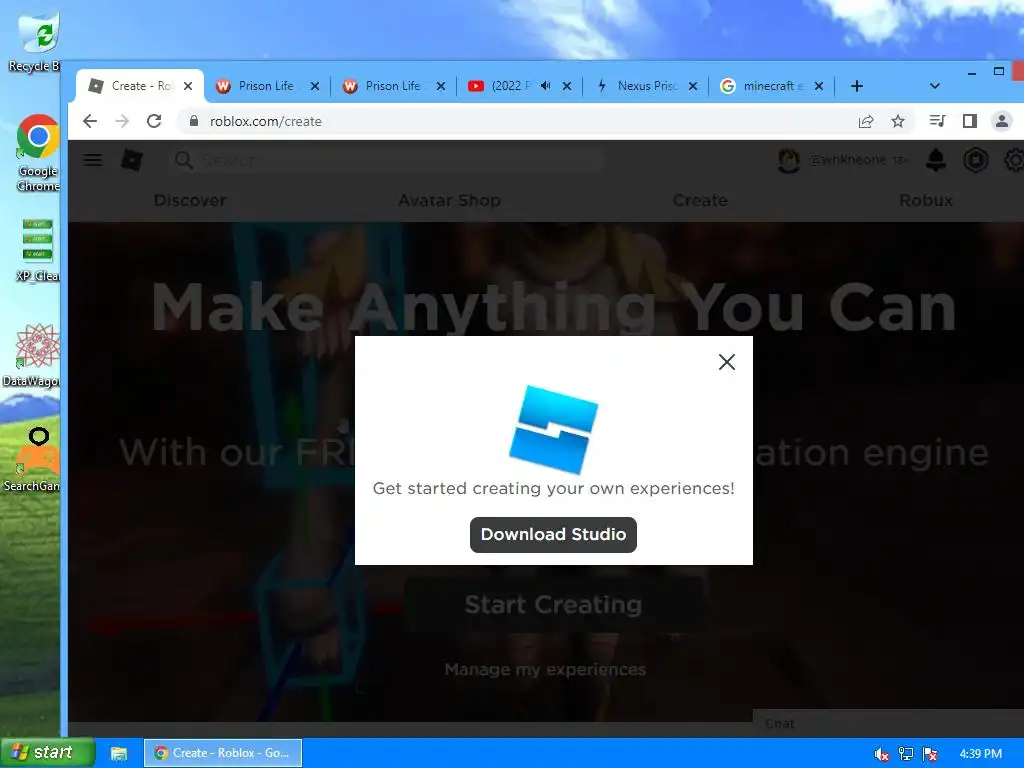Click the Roblox search field
Image resolution: width=1024 pixels, height=768 pixels.
(387, 160)
